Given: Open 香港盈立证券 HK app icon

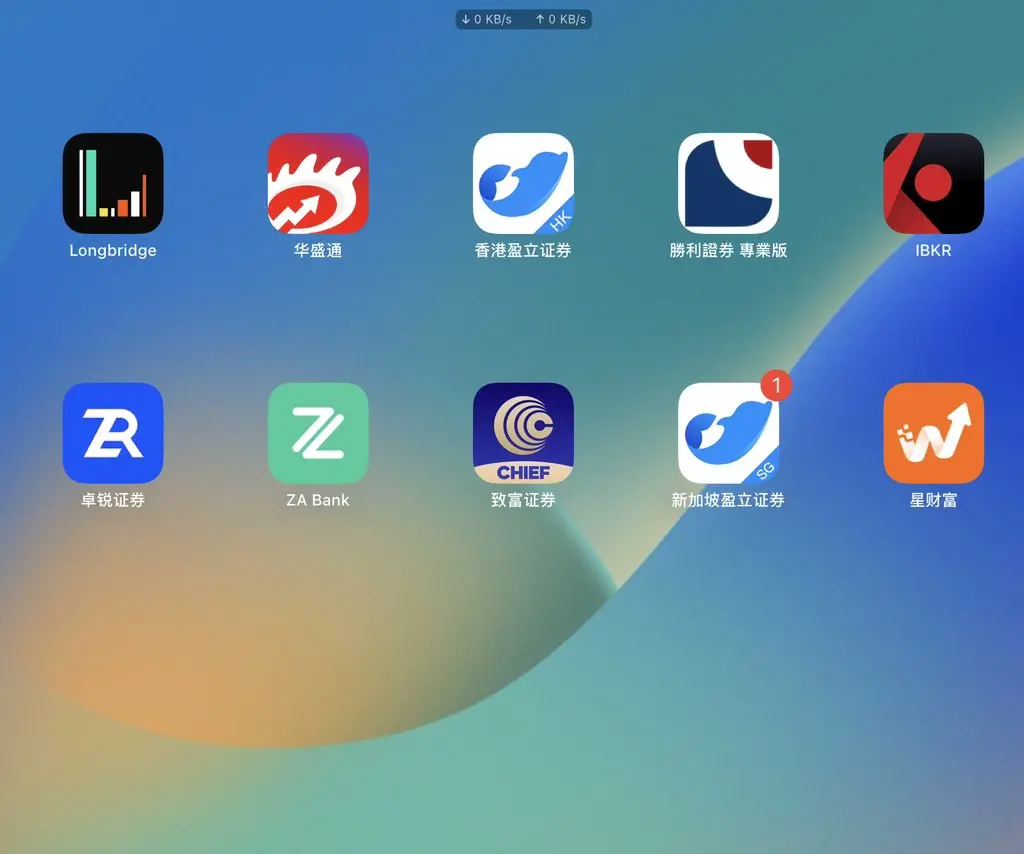Looking at the screenshot, I should [523, 183].
